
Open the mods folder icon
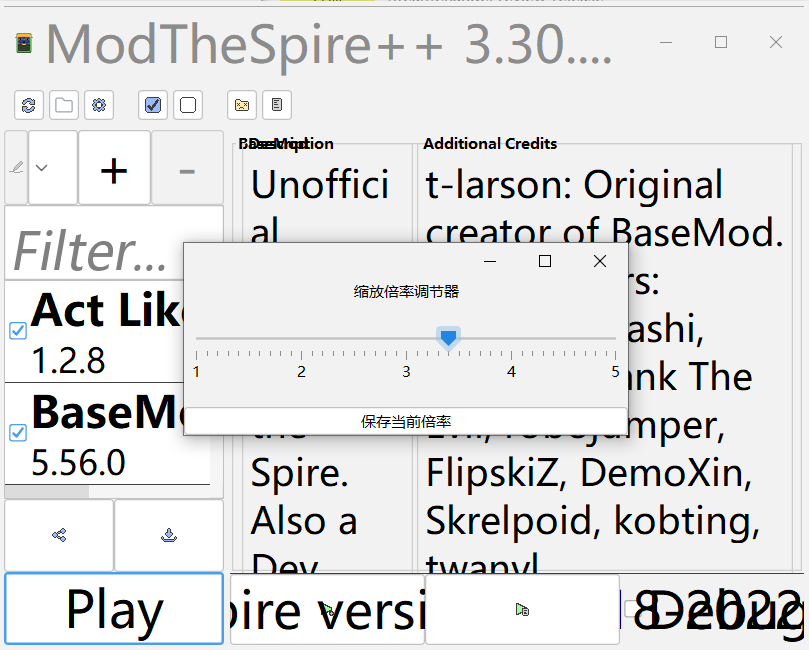[64, 105]
